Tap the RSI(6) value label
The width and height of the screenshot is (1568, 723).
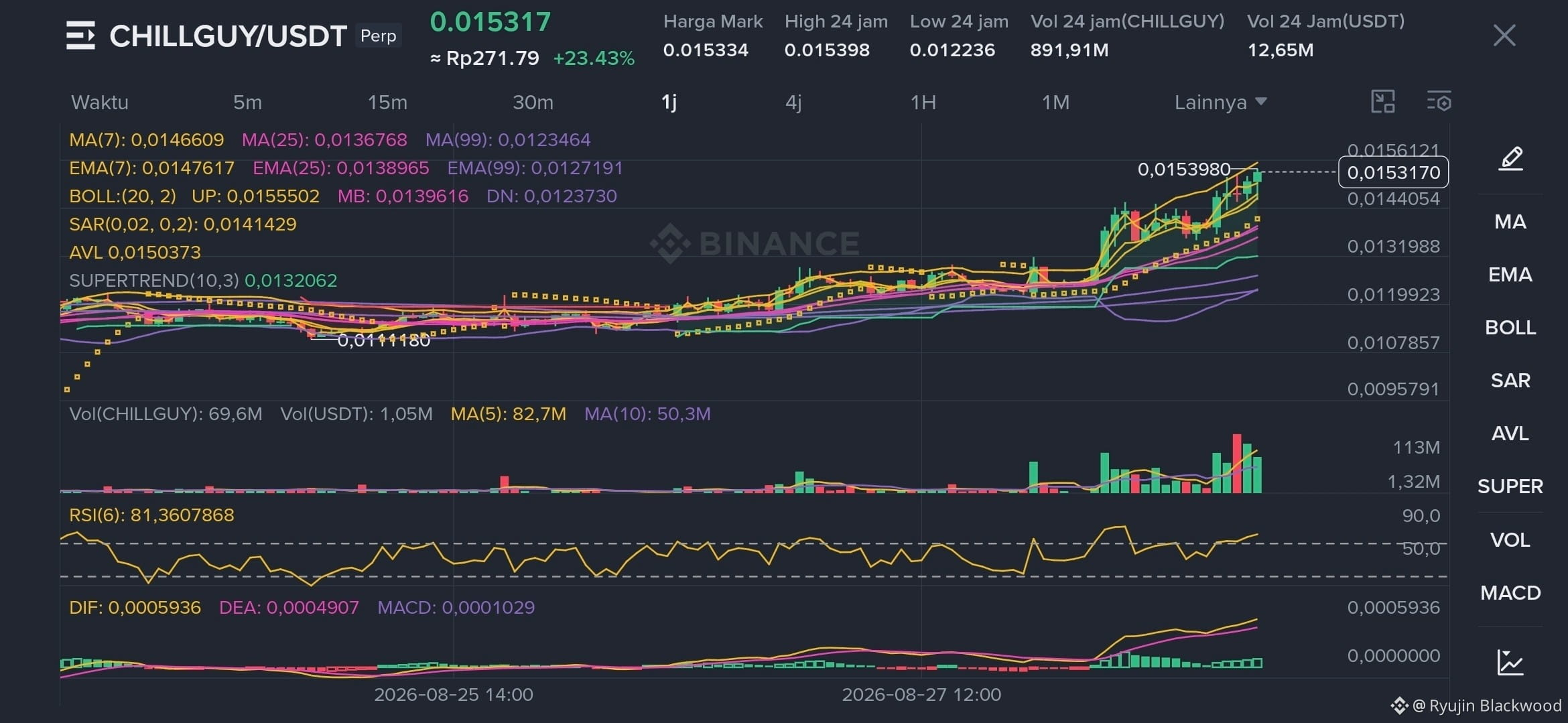[151, 515]
